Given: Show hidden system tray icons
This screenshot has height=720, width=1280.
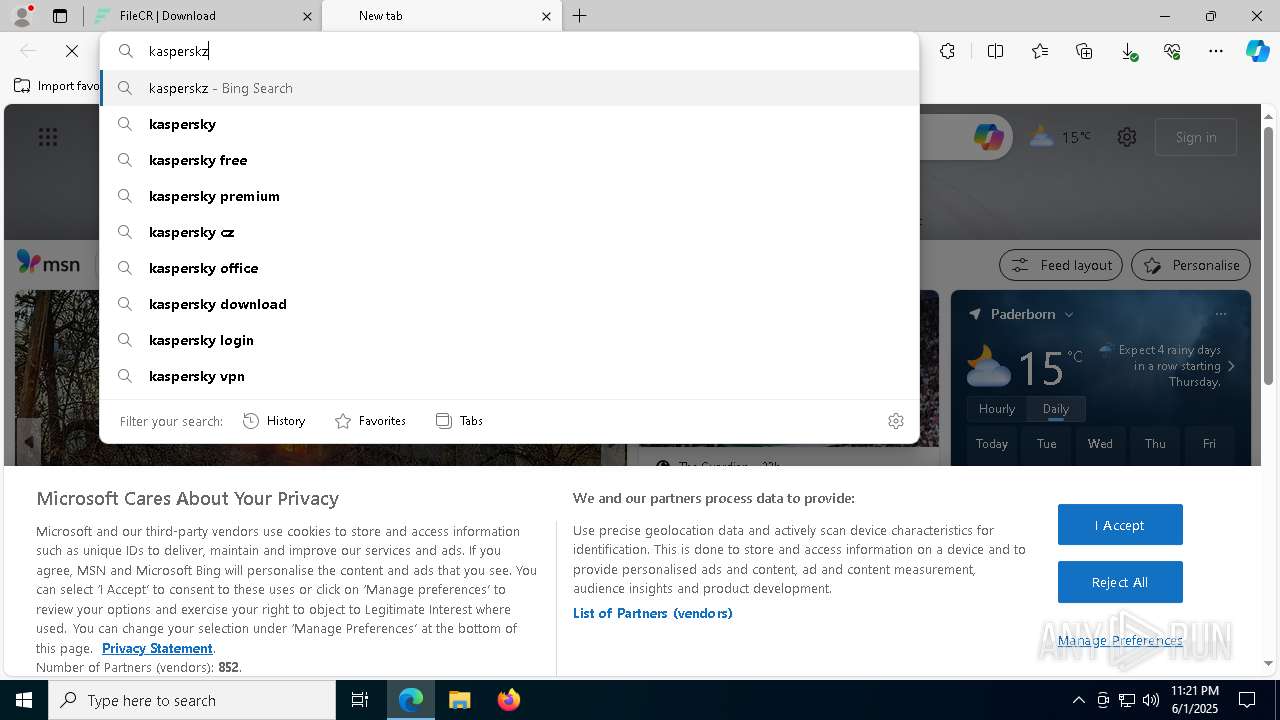Looking at the screenshot, I should pyautogui.click(x=1078, y=700).
